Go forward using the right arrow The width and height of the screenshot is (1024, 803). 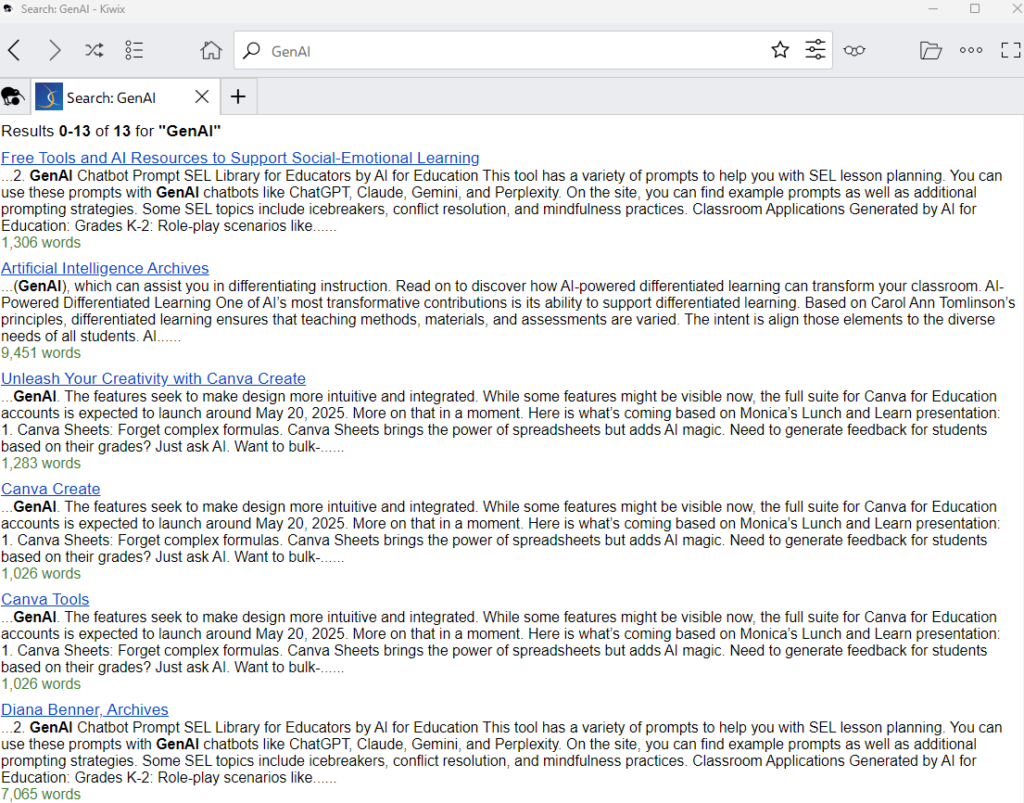coord(55,50)
